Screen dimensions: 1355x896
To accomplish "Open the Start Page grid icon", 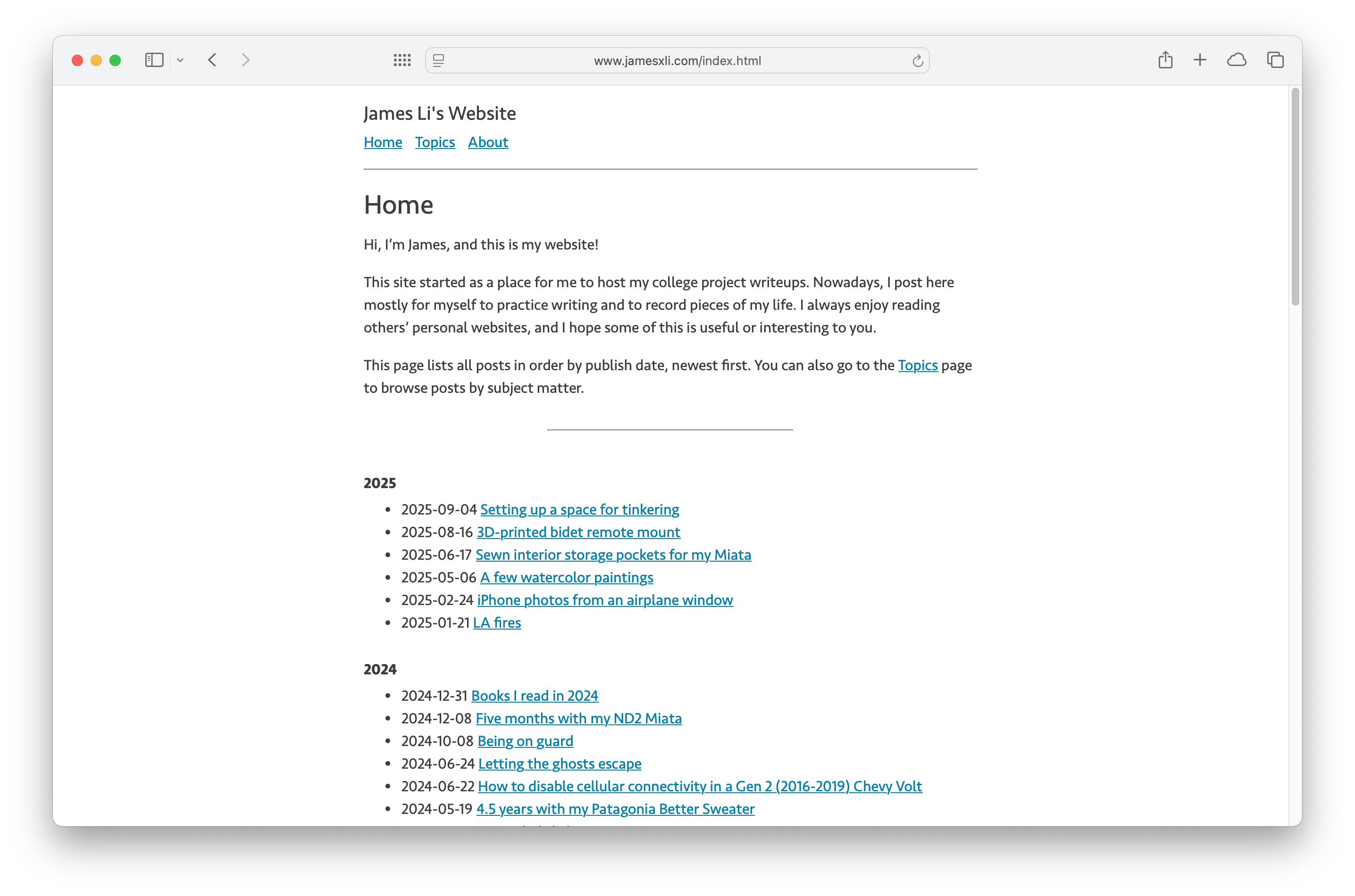I will coord(402,60).
